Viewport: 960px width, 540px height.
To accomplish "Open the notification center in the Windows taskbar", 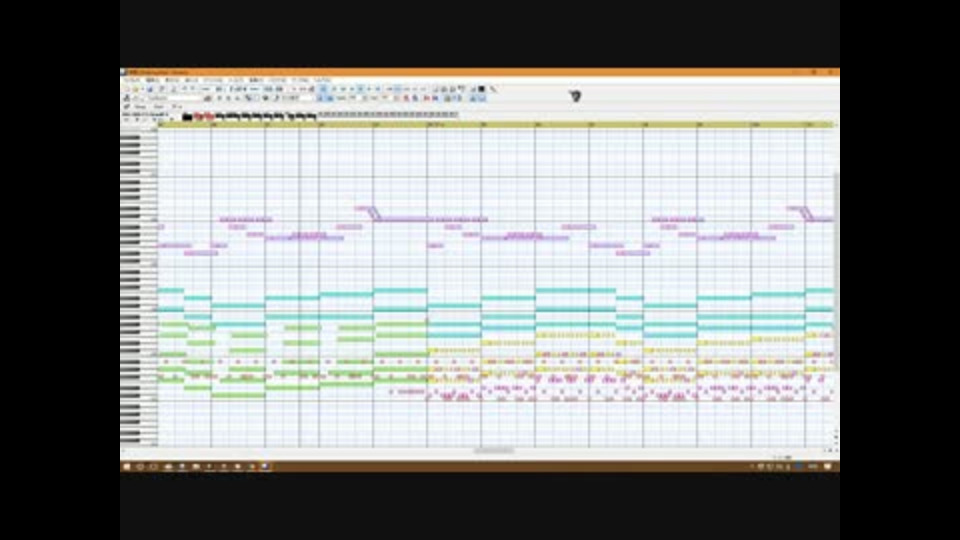I will [828, 467].
